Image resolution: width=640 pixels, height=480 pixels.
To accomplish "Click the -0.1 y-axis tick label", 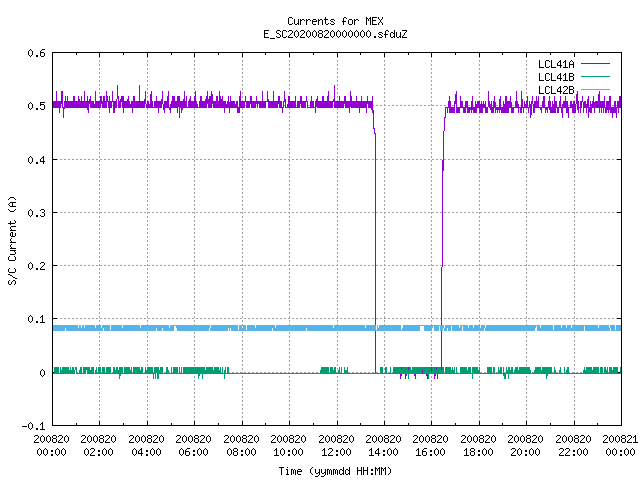I will click(33, 426).
